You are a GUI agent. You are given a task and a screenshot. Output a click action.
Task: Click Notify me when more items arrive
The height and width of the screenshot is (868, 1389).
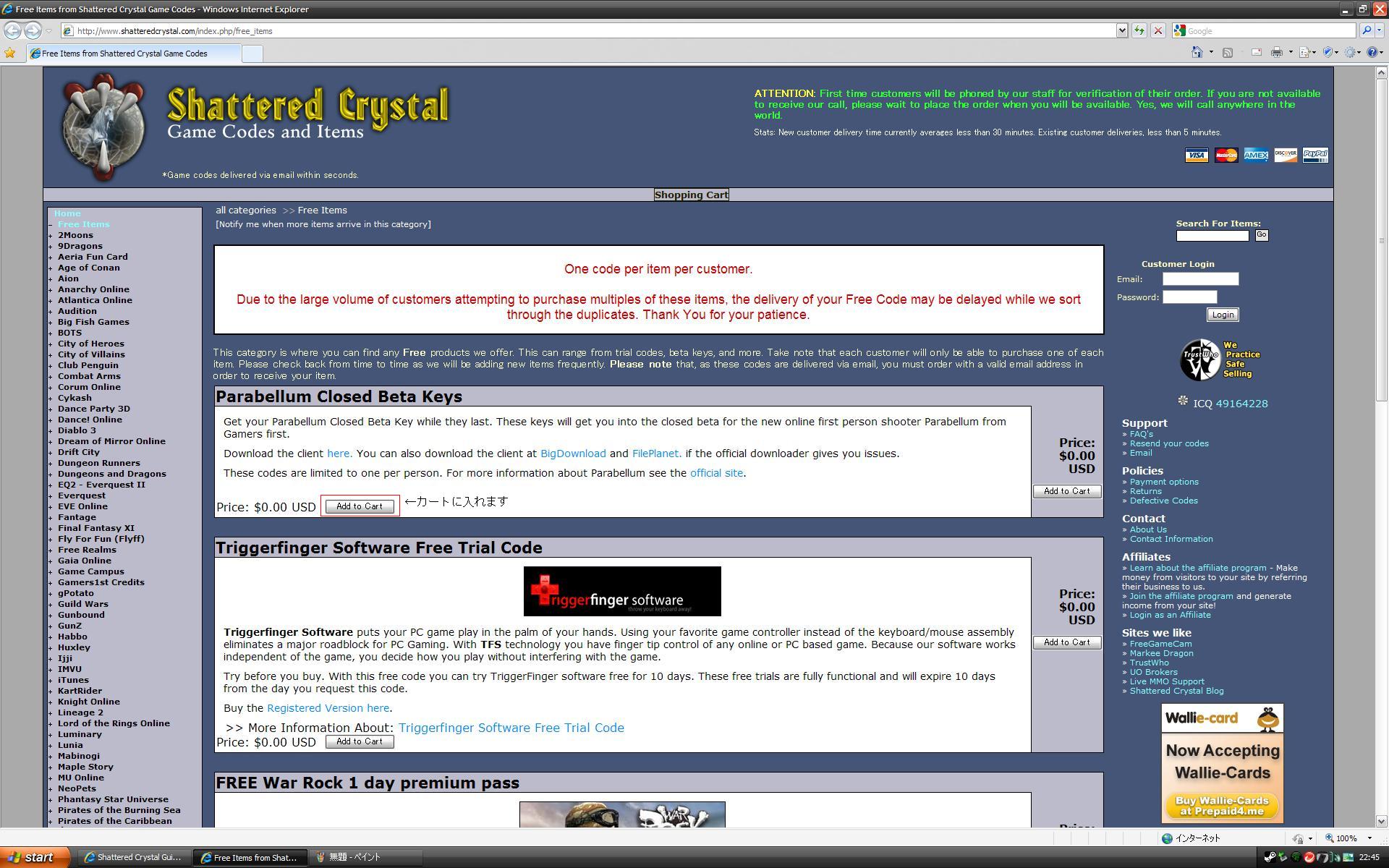tap(323, 224)
